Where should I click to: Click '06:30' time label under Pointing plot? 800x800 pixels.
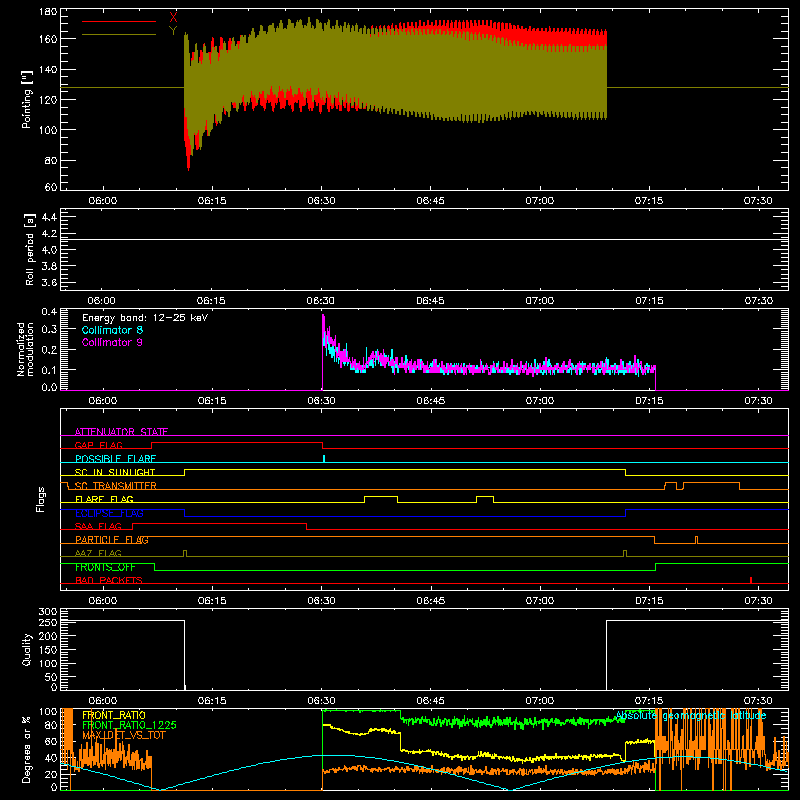[321, 201]
